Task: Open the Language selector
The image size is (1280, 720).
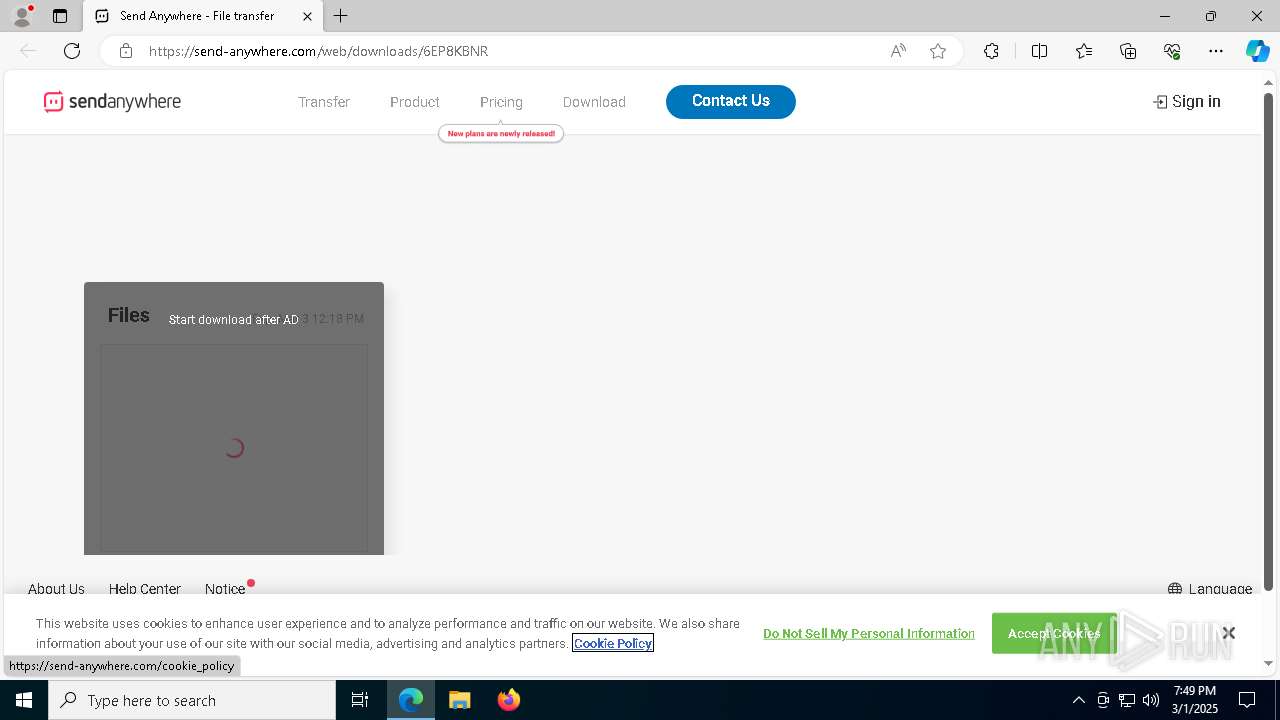Action: (1210, 589)
